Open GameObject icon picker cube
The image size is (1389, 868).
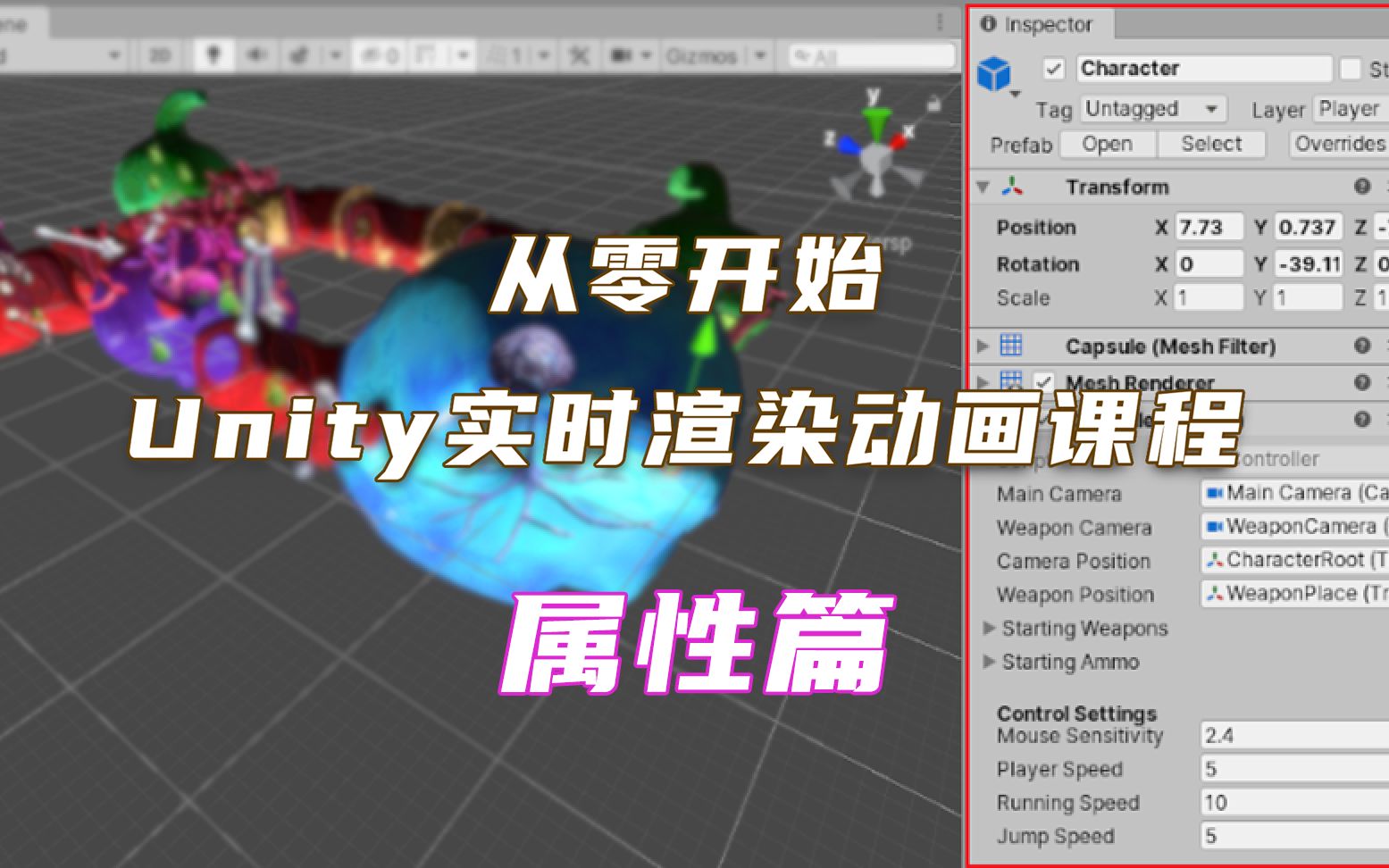click(995, 73)
